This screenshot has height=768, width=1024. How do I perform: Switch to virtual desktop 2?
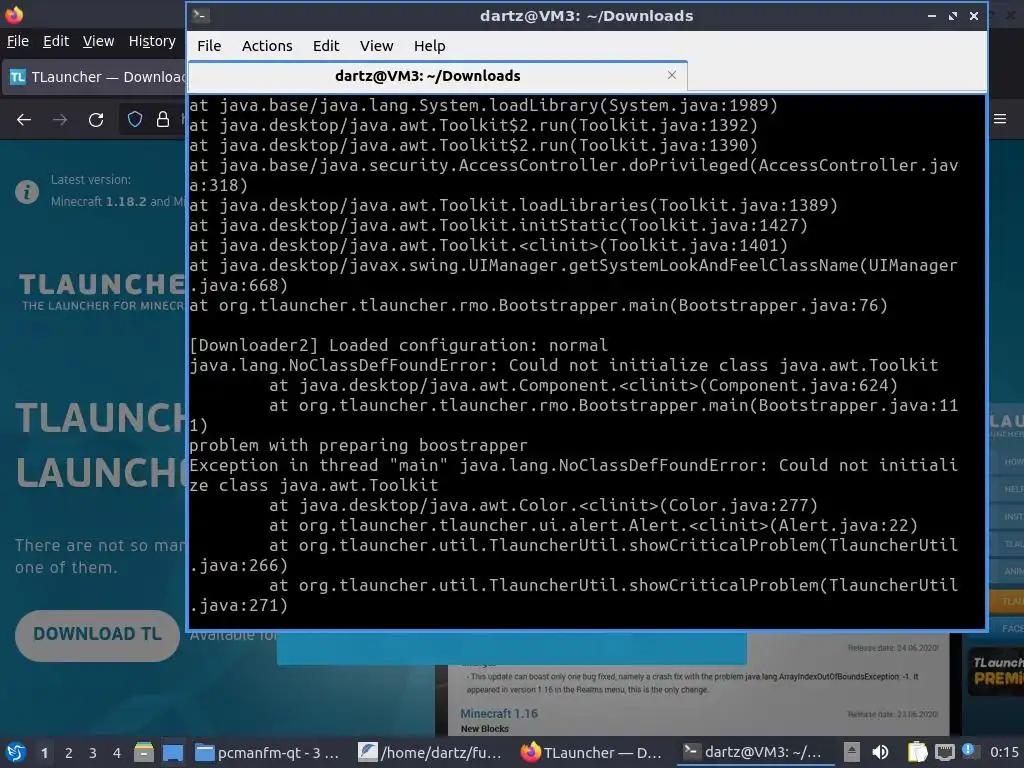point(69,753)
